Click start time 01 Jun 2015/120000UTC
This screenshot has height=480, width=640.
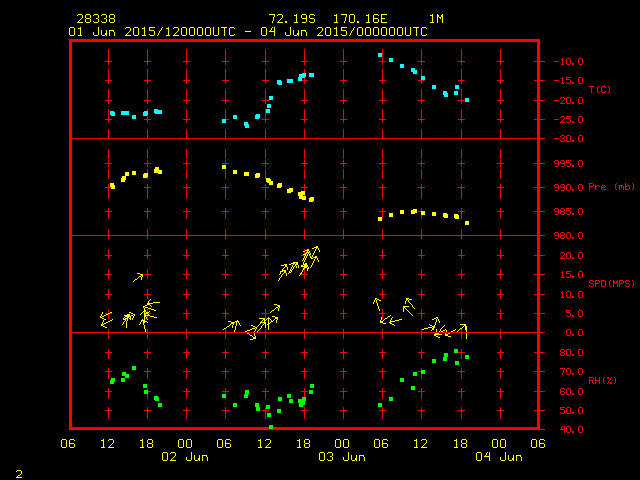coord(152,32)
